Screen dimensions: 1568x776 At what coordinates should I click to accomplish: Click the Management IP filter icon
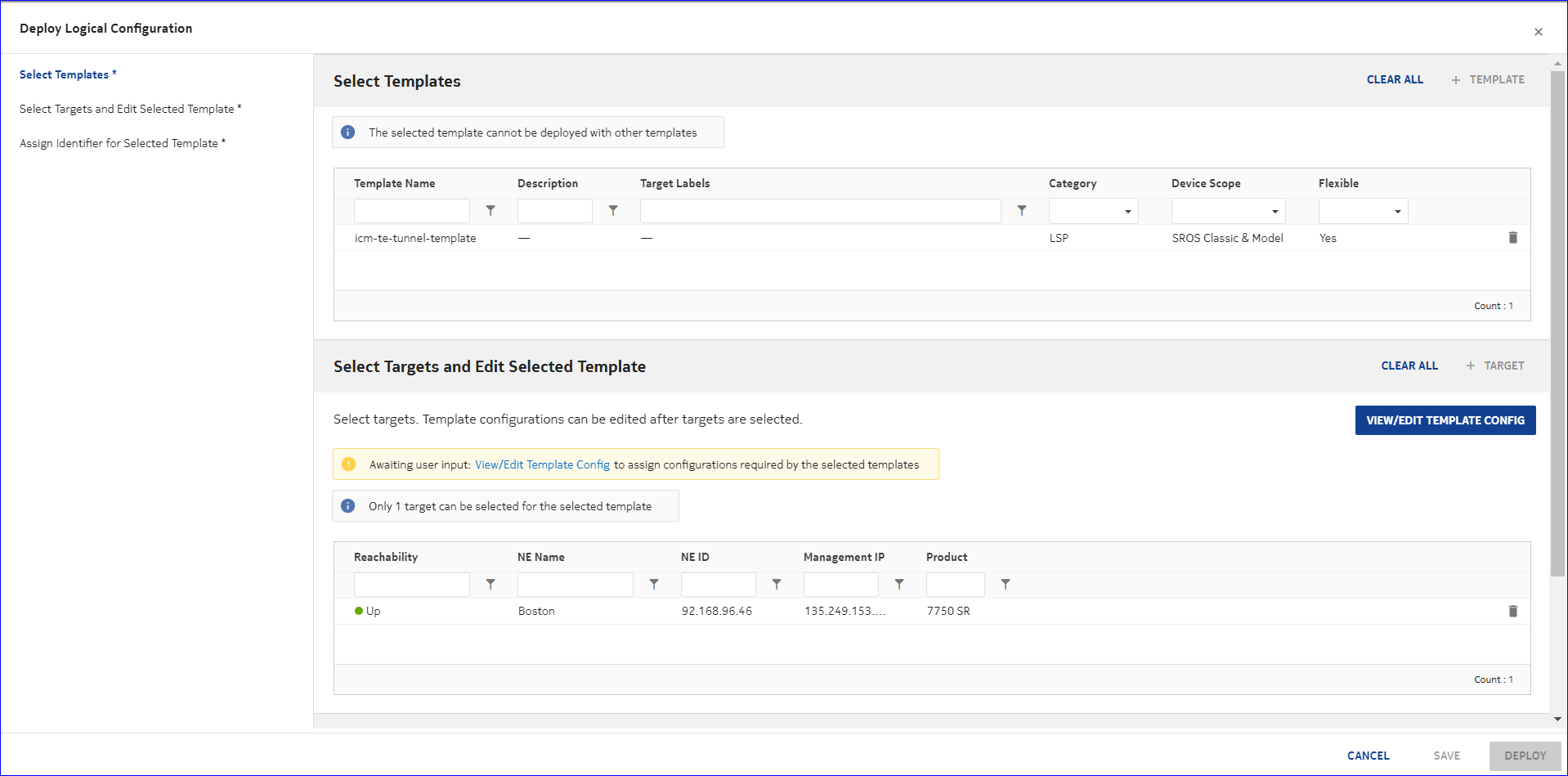click(899, 585)
